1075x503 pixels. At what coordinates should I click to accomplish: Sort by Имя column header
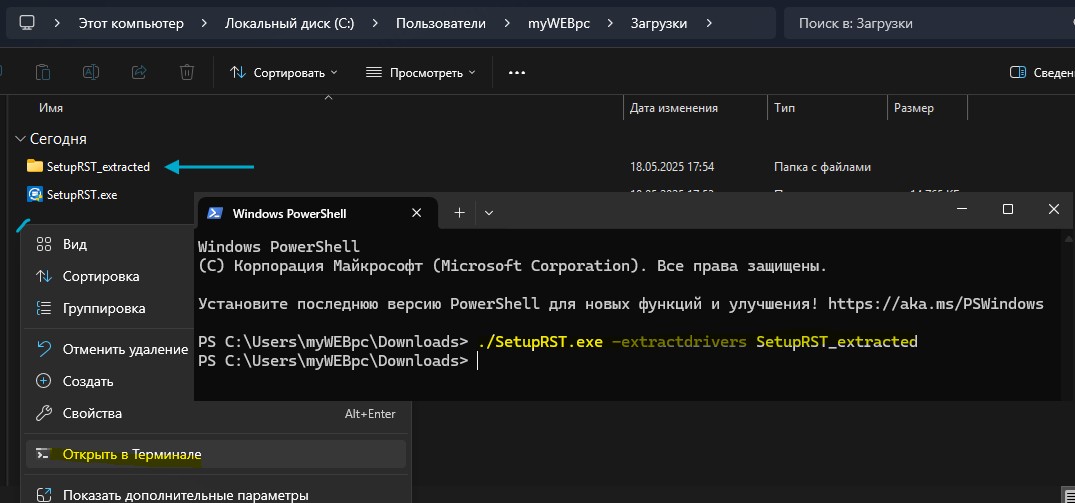point(51,108)
